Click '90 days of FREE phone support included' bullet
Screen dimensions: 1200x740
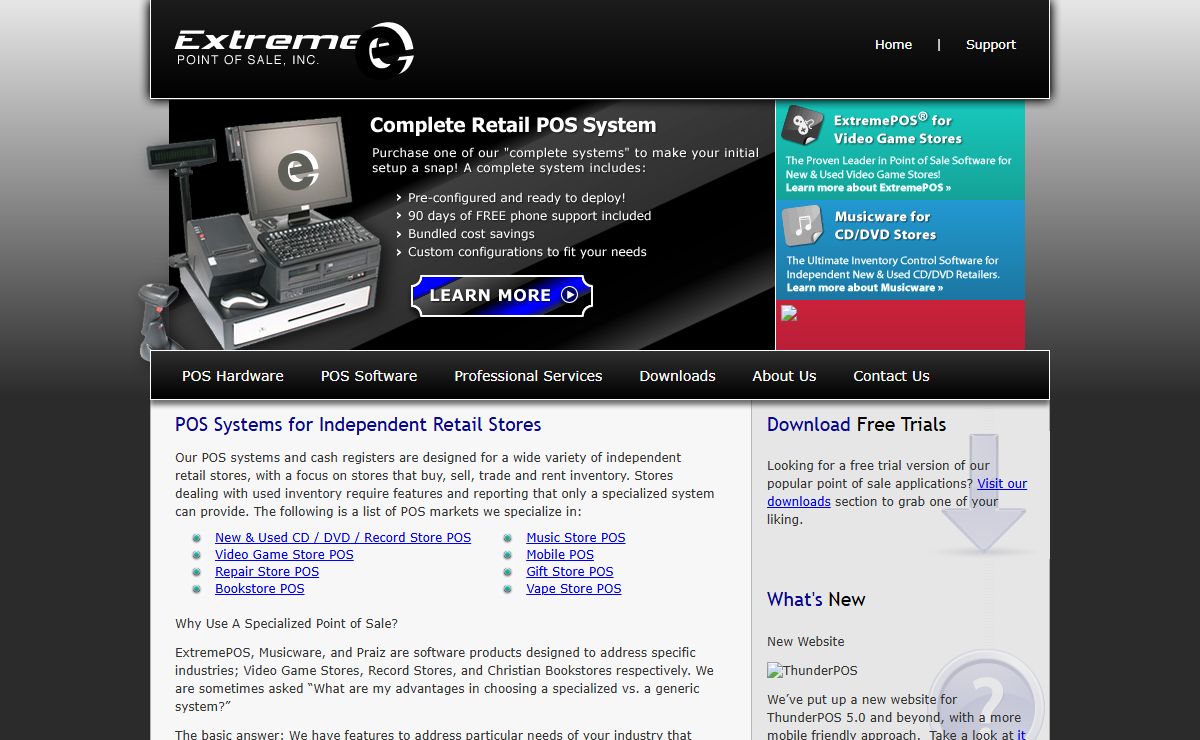coord(529,216)
